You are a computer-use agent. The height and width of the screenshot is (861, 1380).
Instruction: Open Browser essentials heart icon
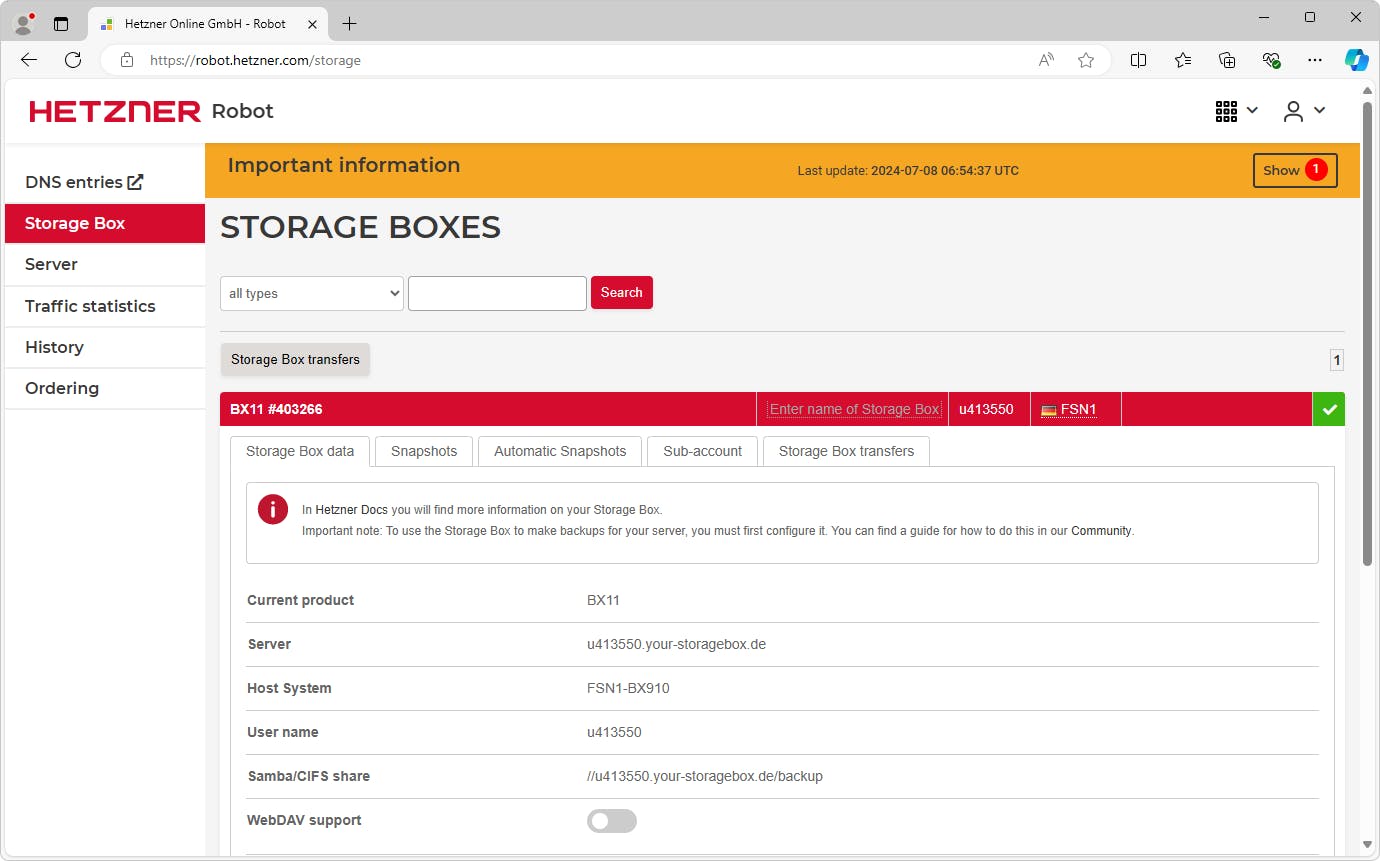point(1271,60)
